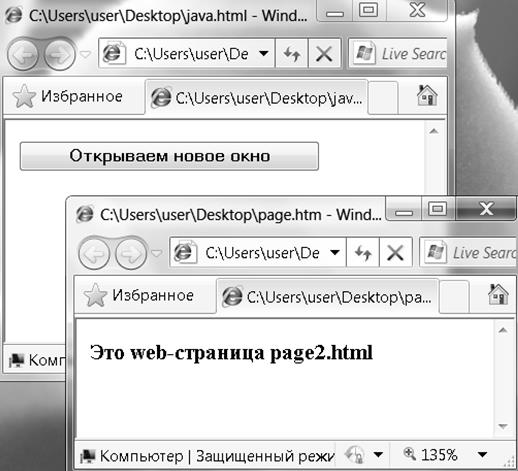Click the 'Открываем новое окно' button
518x471 pixels.
(x=169, y=156)
